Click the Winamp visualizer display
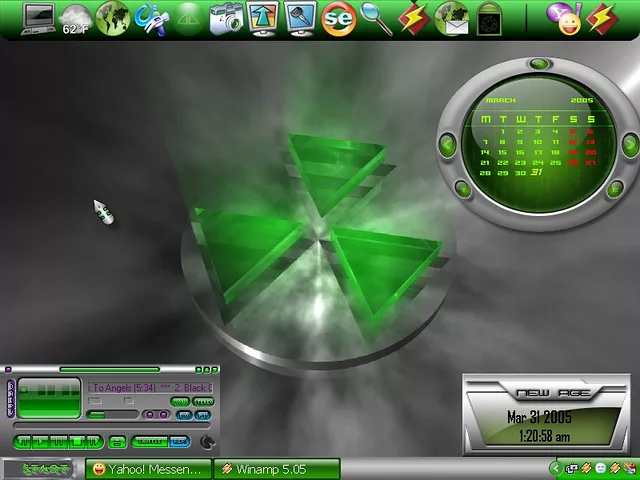Screen dimensions: 640x480 point(49,398)
